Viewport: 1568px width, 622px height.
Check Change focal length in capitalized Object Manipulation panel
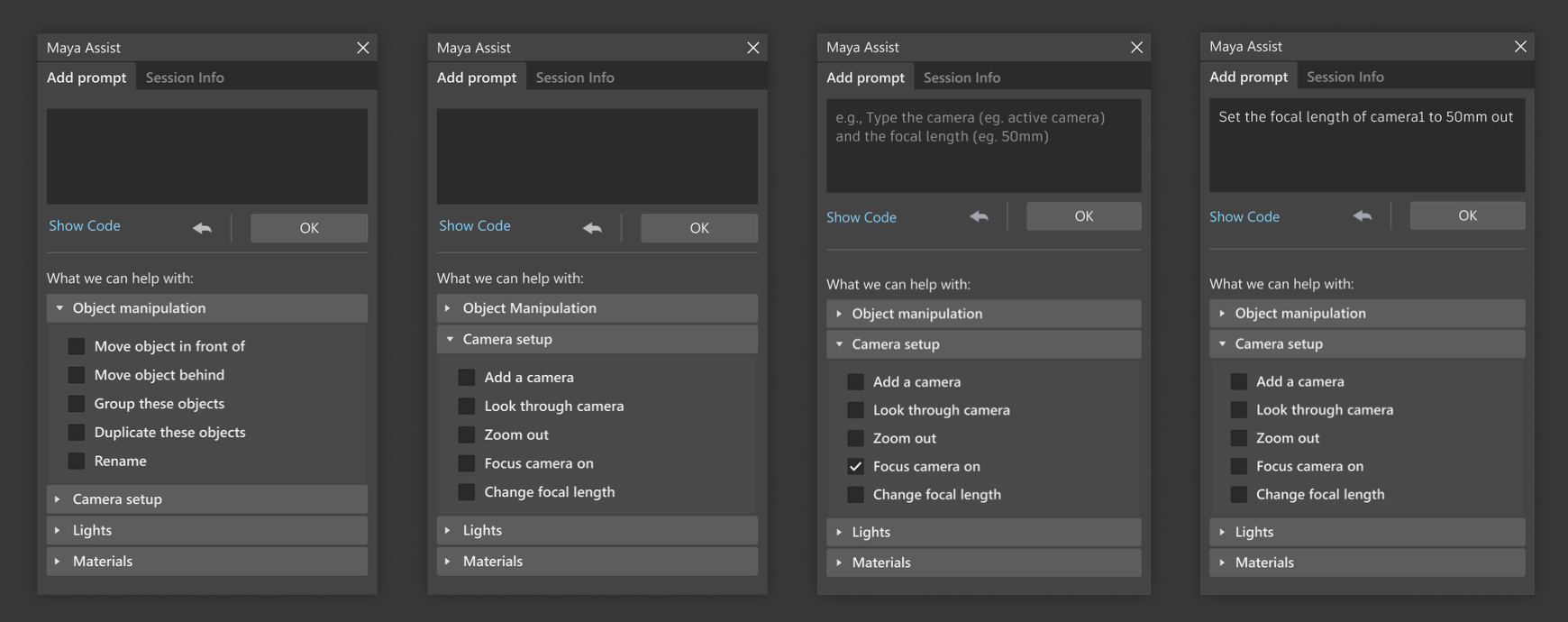point(466,492)
